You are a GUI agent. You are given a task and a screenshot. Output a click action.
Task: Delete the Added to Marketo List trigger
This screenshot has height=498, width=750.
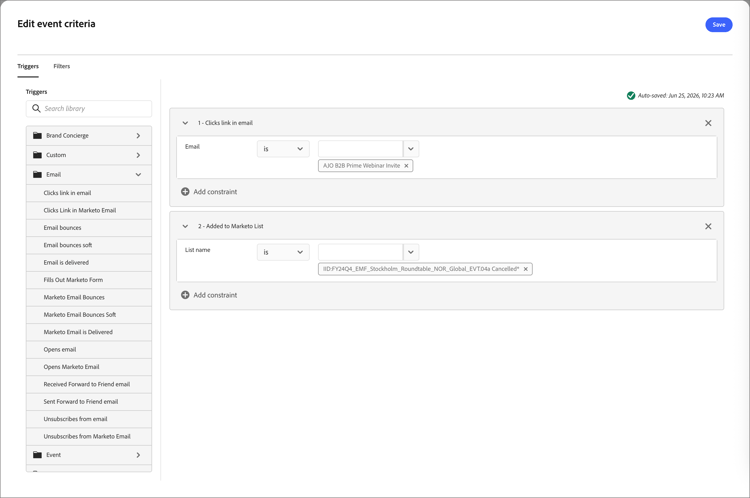708,226
